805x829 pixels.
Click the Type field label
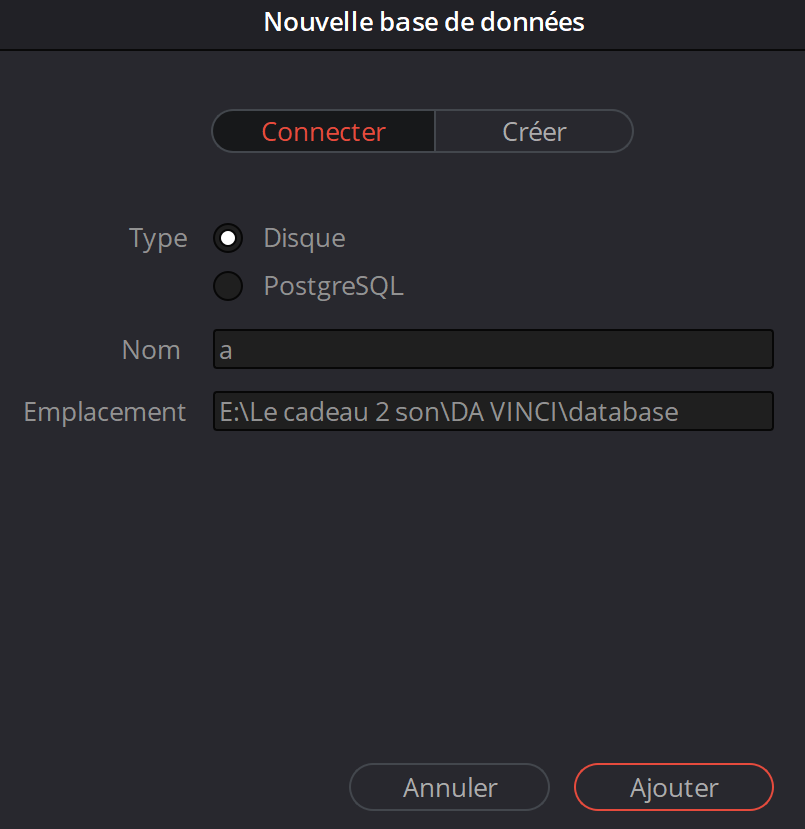coord(158,239)
